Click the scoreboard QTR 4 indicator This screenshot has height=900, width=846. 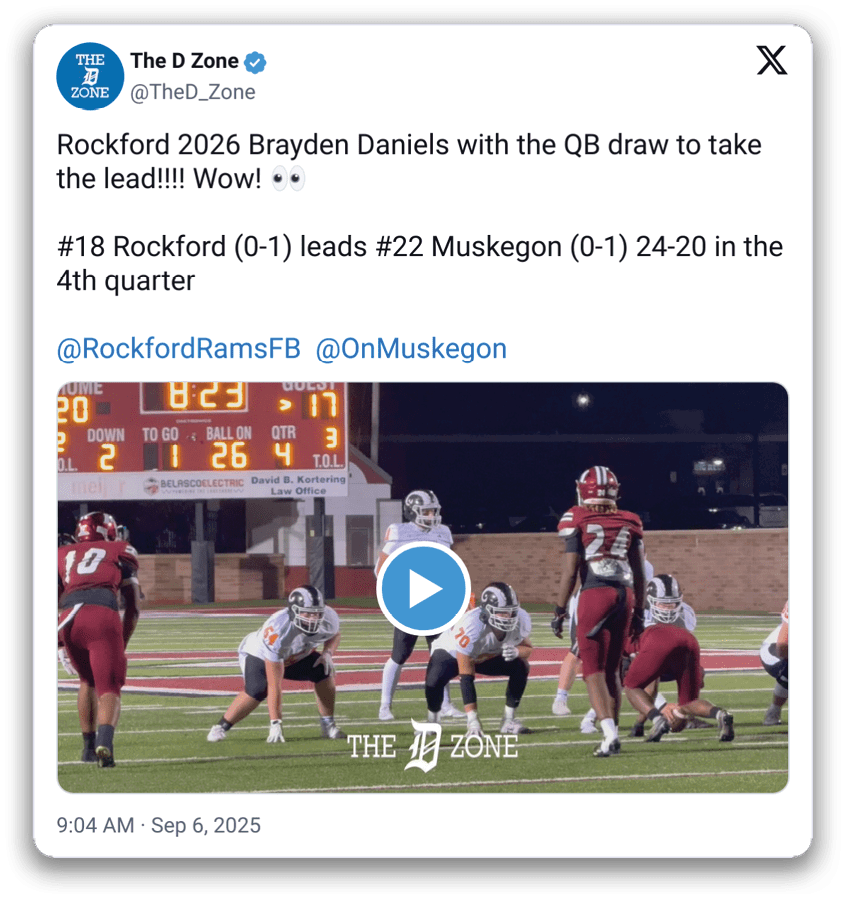(282, 447)
